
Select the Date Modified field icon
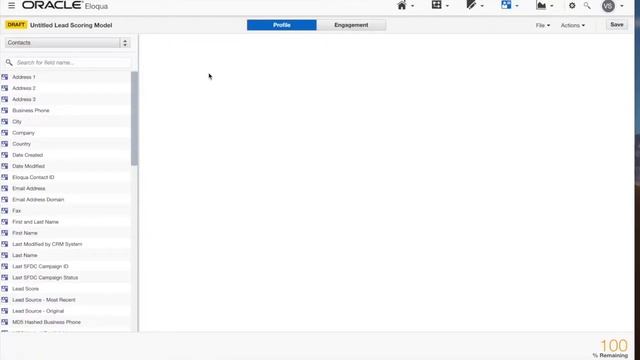5,166
